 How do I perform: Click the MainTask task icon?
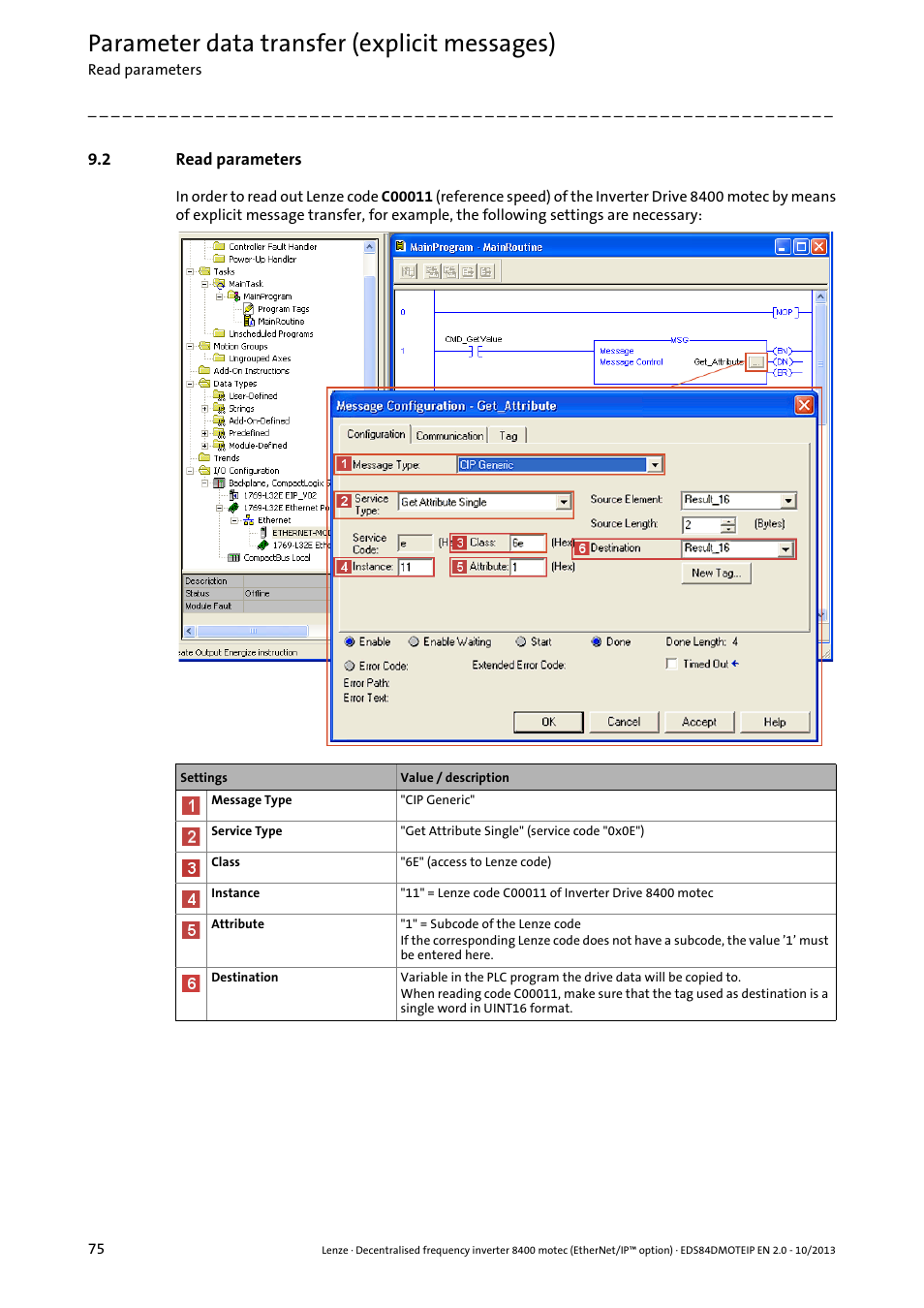(219, 284)
